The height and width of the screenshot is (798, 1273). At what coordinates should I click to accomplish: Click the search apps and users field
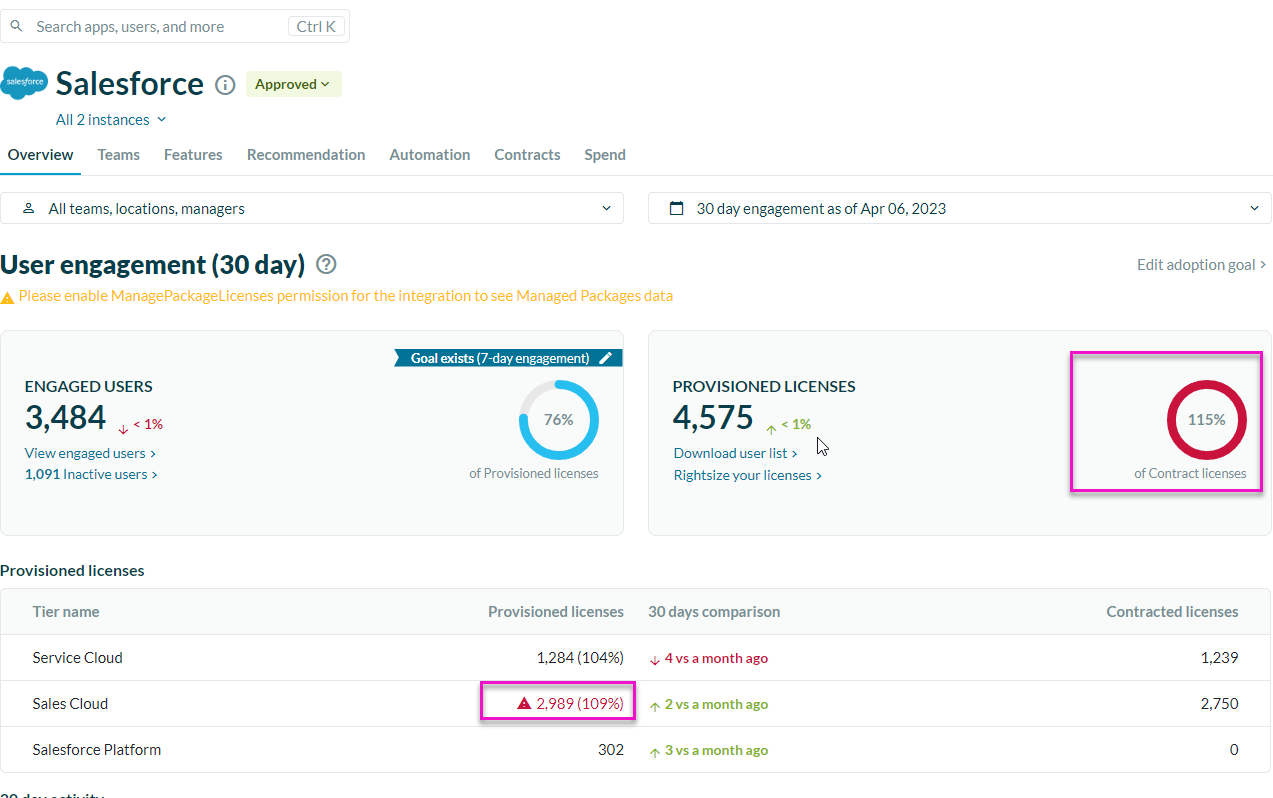tap(160, 27)
